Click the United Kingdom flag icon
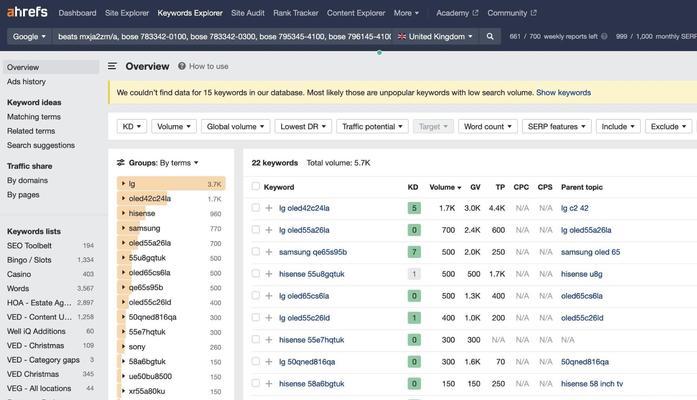The width and height of the screenshot is (697, 400). click(402, 36)
